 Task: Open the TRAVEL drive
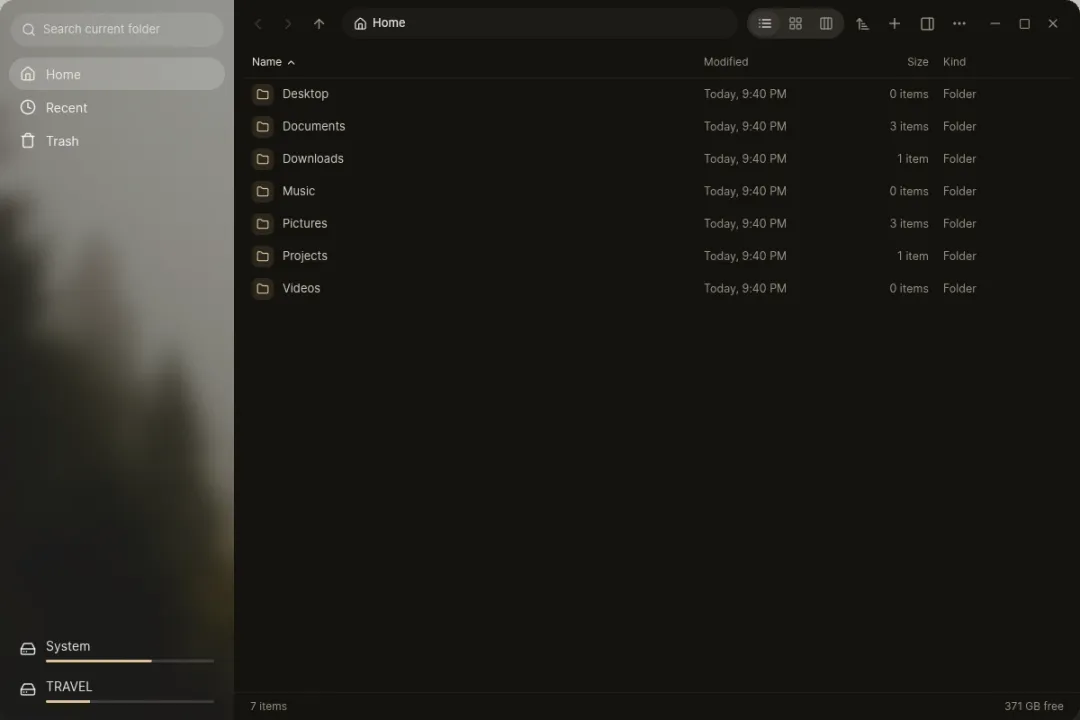pos(117,690)
